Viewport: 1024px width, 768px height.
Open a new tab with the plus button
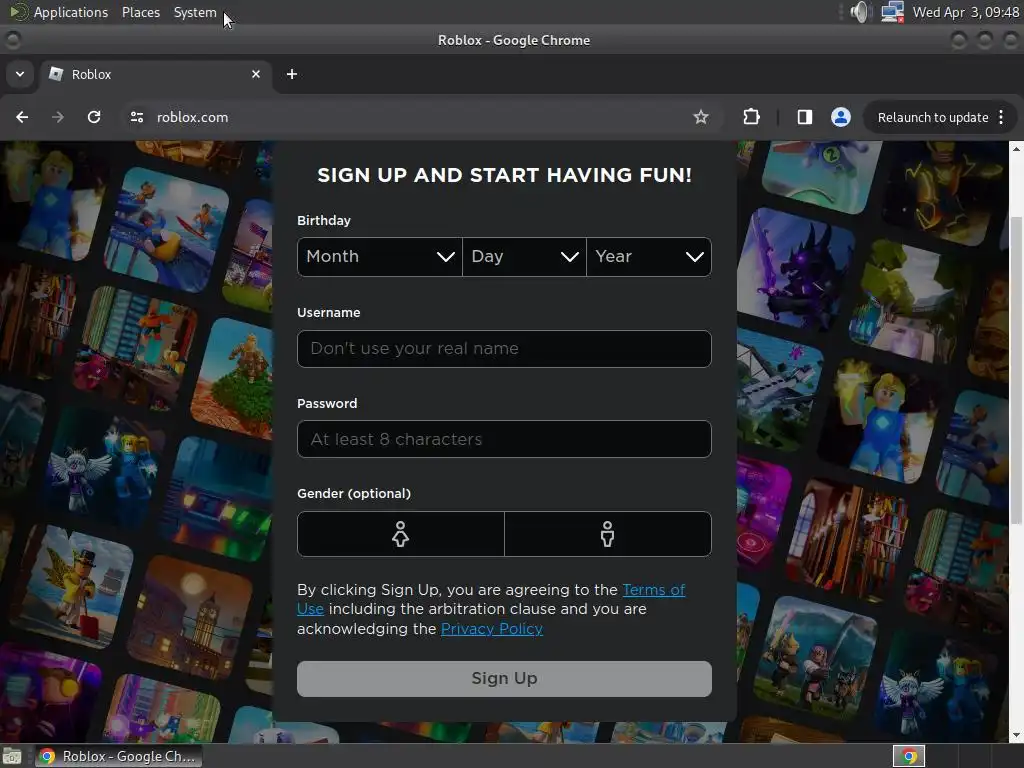pos(292,74)
